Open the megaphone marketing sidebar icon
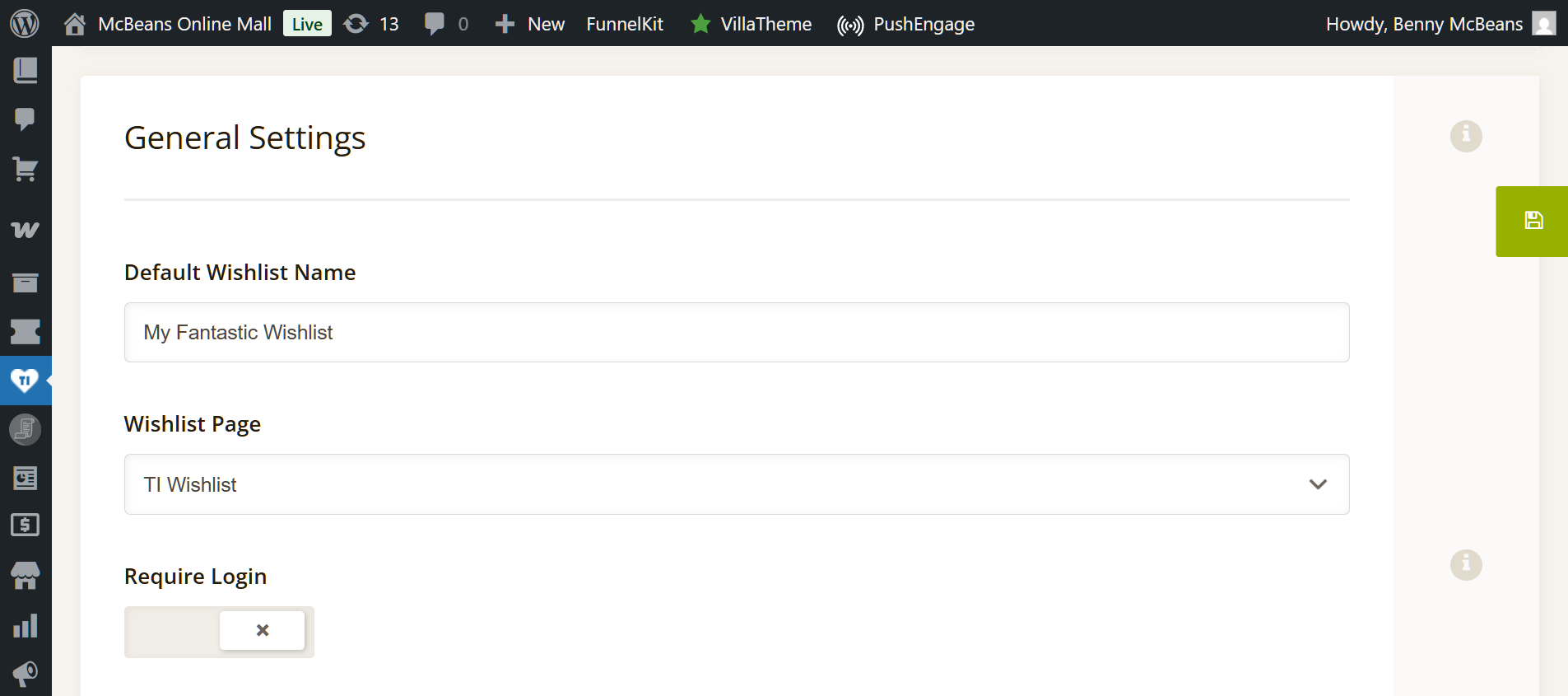Screen dimensions: 1568x696 26,674
